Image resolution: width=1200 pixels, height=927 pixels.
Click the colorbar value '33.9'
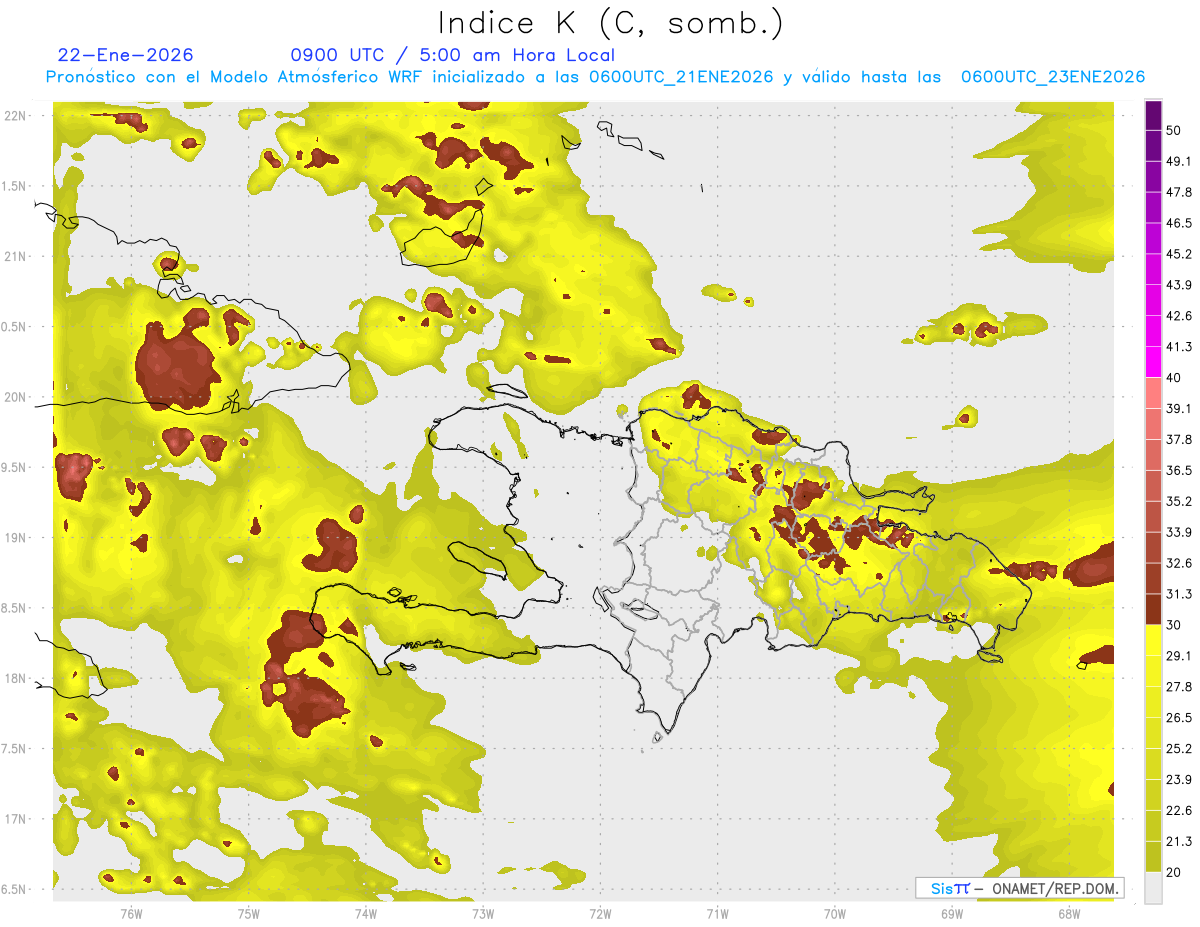pos(1179,532)
